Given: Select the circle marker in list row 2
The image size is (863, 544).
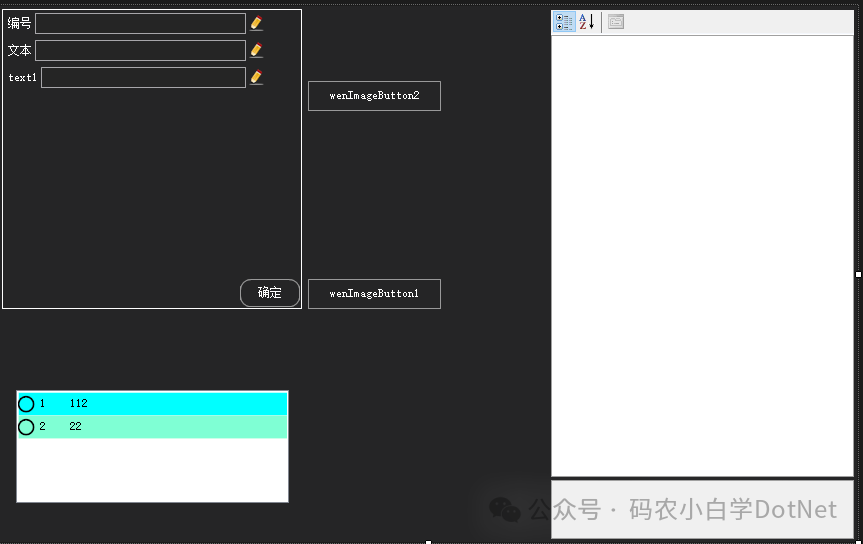Looking at the screenshot, I should click(x=26, y=427).
